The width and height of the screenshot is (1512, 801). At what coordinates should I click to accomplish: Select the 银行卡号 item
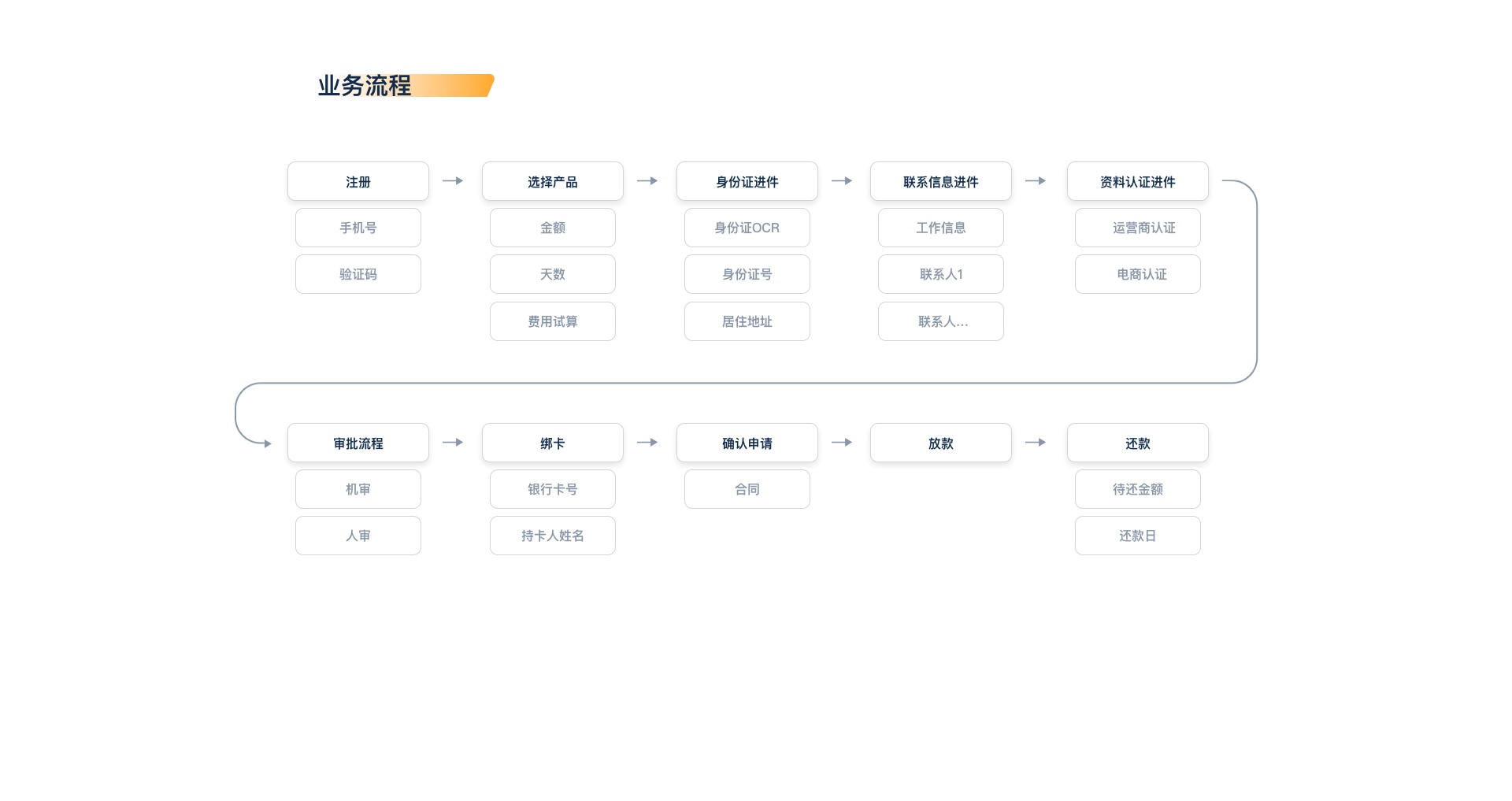(553, 489)
